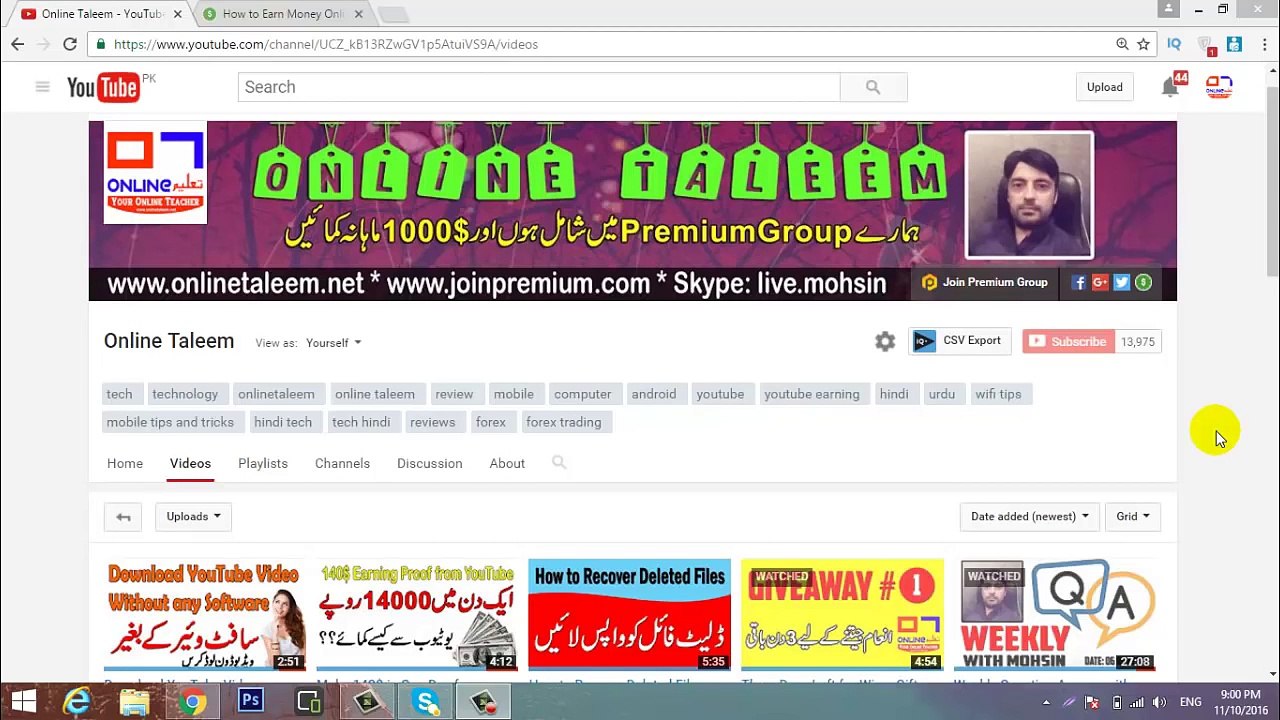Open the Grid view dropdown
The image size is (1280, 720).
coord(1133,517)
